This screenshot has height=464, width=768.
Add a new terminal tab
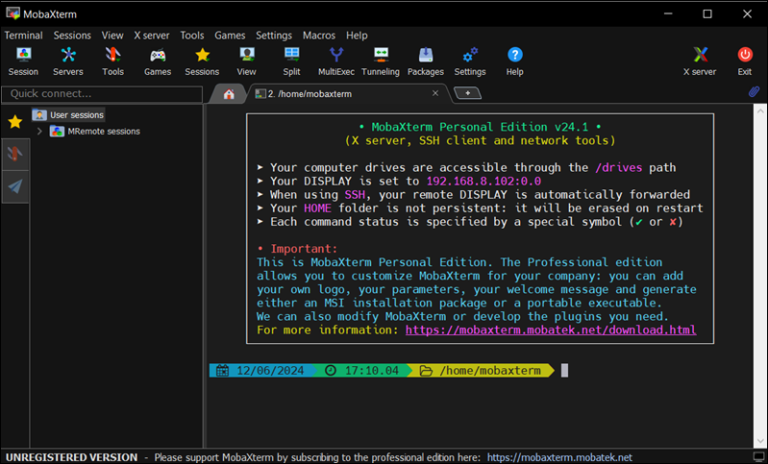coord(467,93)
